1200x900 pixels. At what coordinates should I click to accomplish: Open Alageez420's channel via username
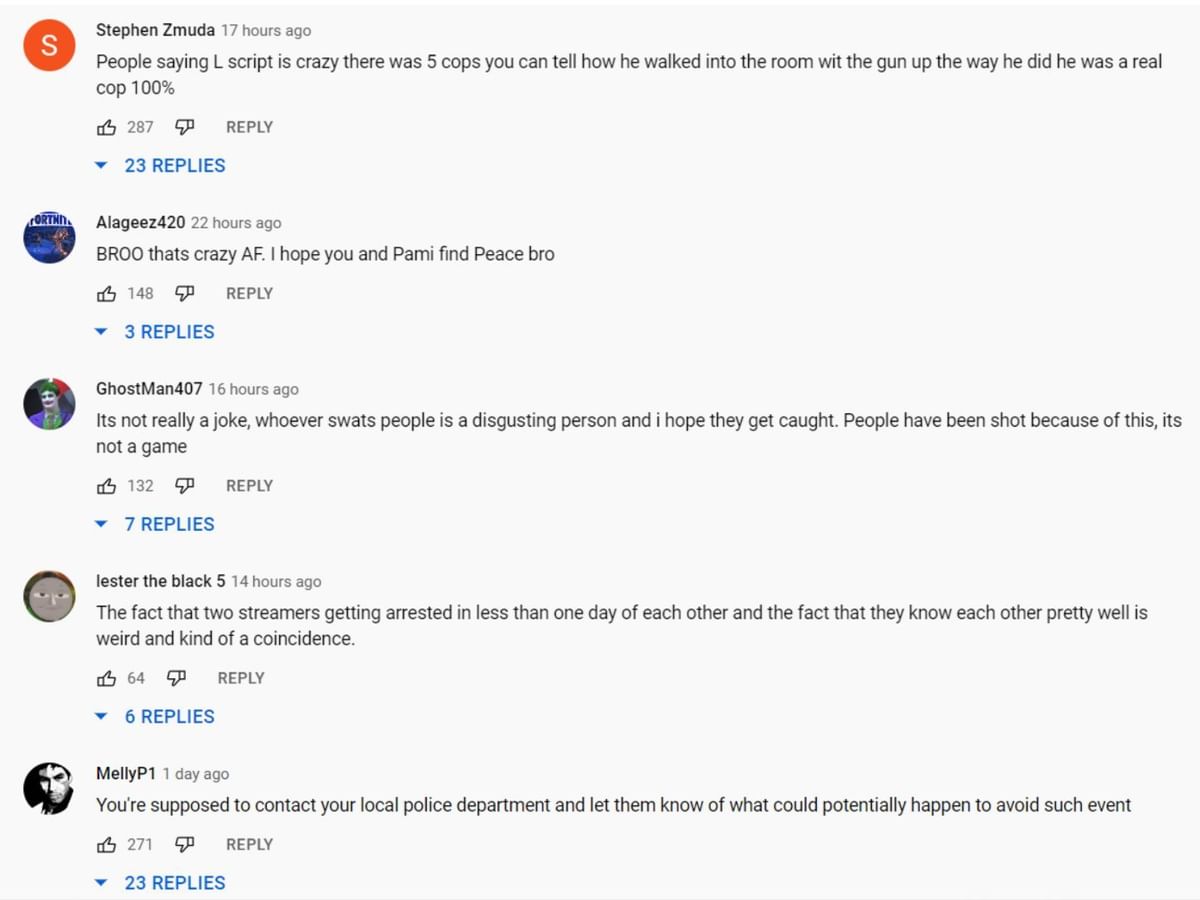(x=140, y=222)
